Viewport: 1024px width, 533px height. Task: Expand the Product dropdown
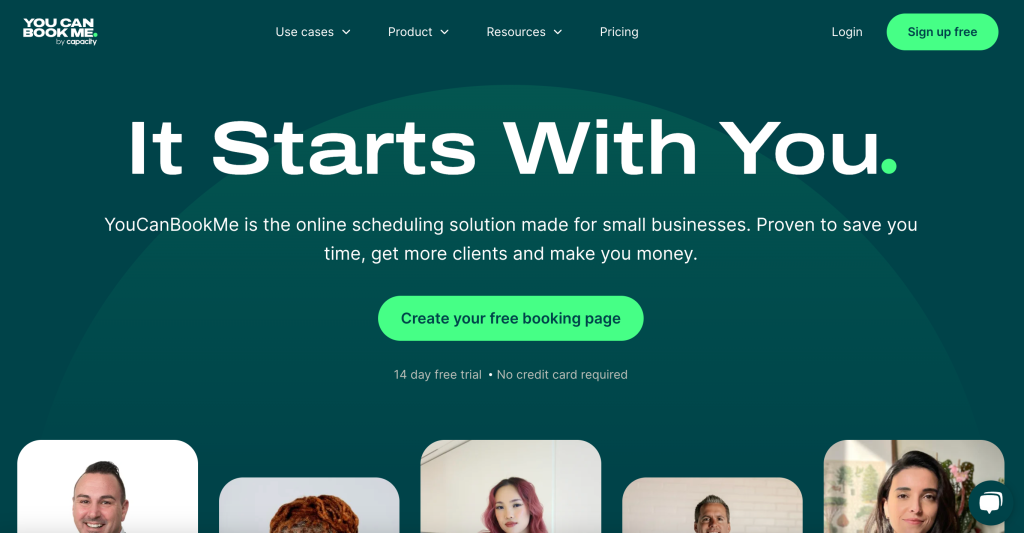[418, 32]
